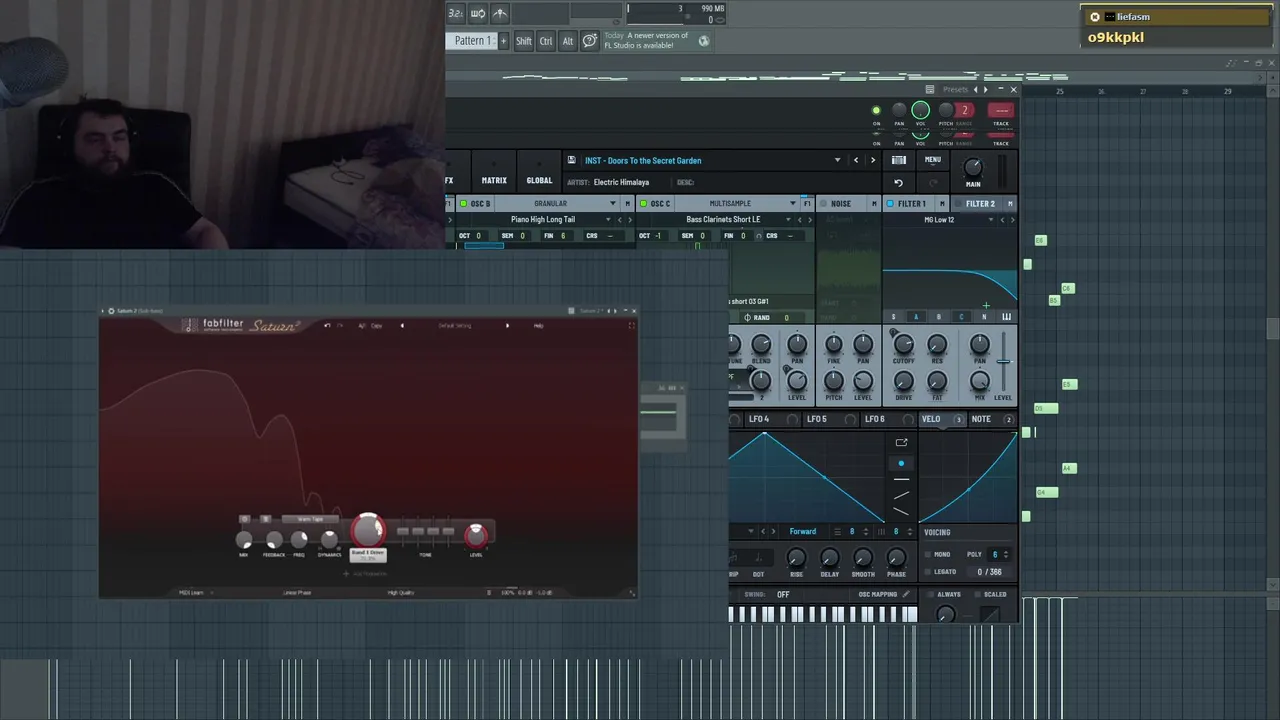Toggle OSC B power on/off
The width and height of the screenshot is (1280, 720).
pos(463,204)
